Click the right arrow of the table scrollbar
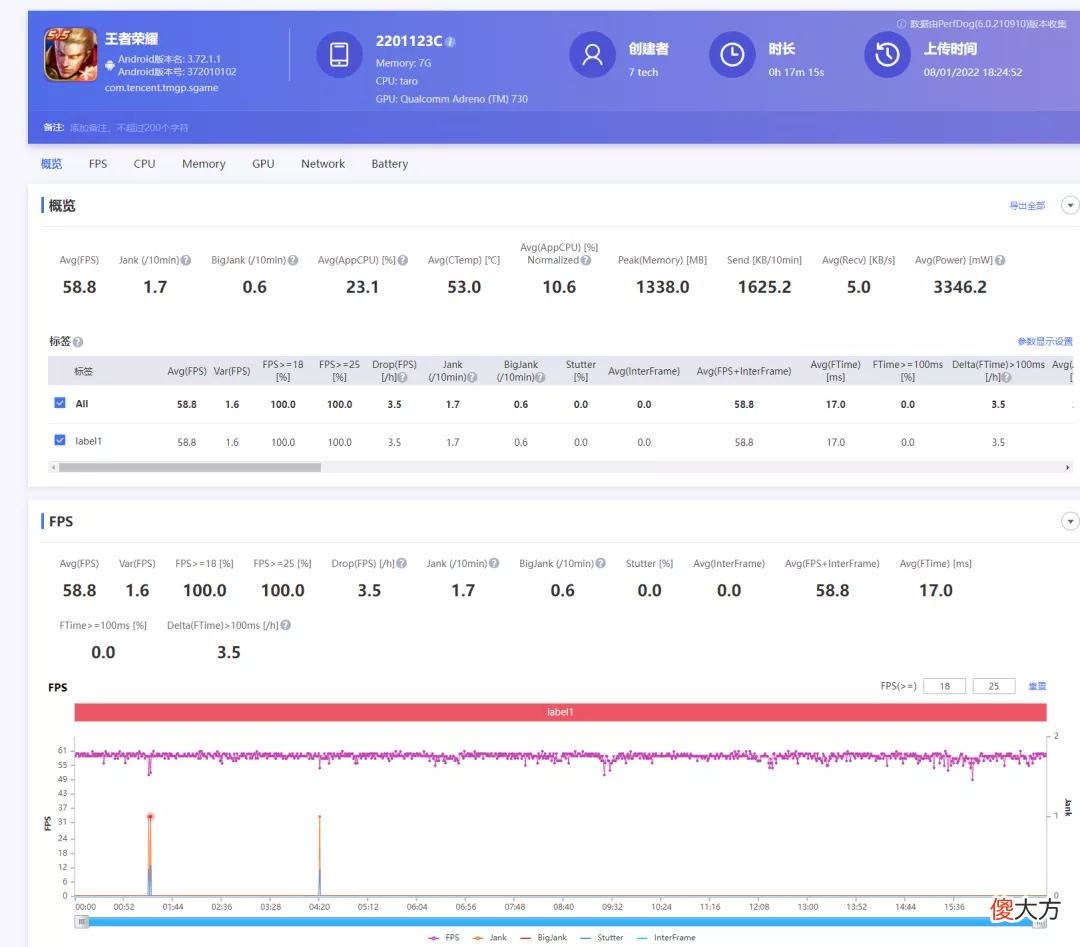 point(1068,468)
